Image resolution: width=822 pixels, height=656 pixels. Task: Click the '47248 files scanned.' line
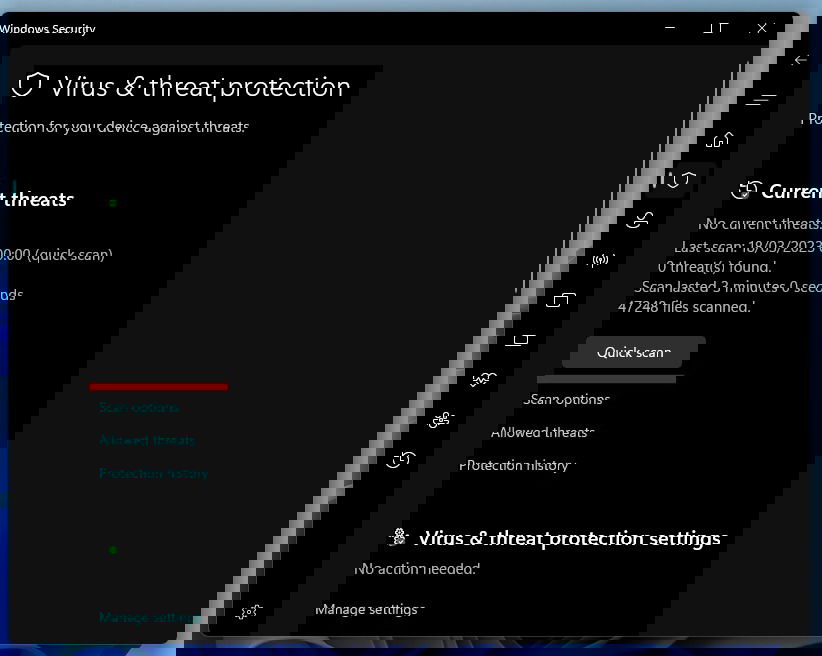[x=686, y=307]
